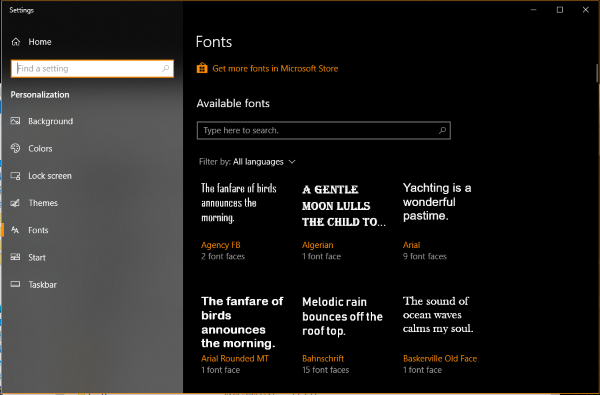Click the Baskerville Old Face name

(440, 359)
